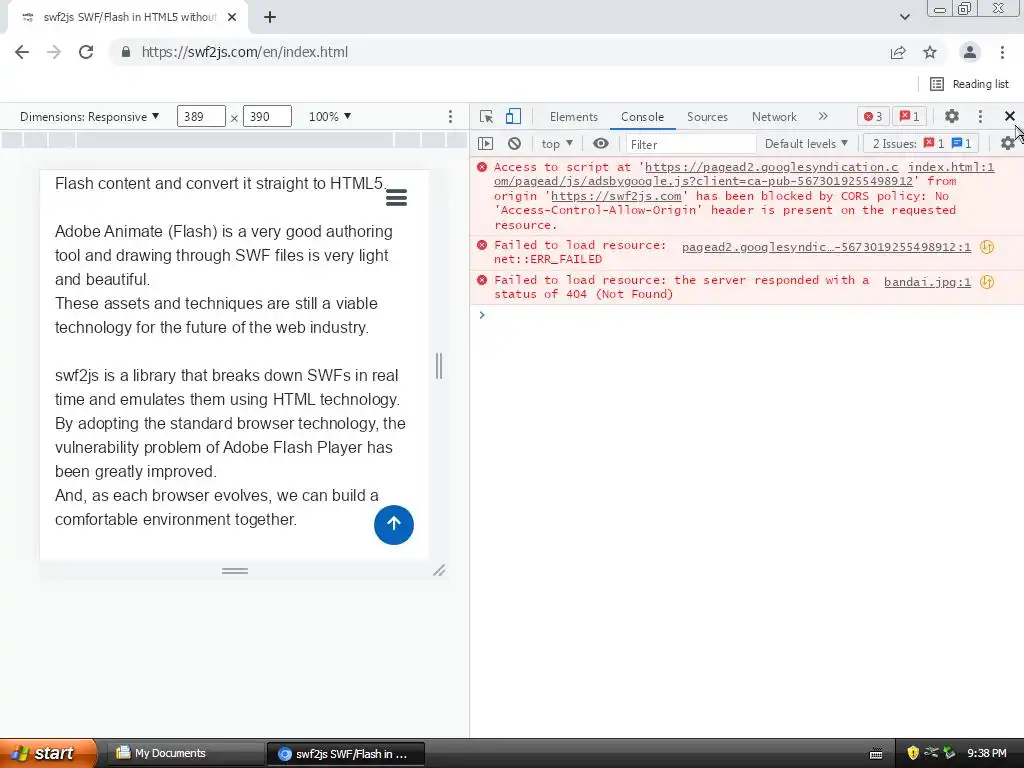Click network icon beside bandai.jpg

click(x=987, y=282)
